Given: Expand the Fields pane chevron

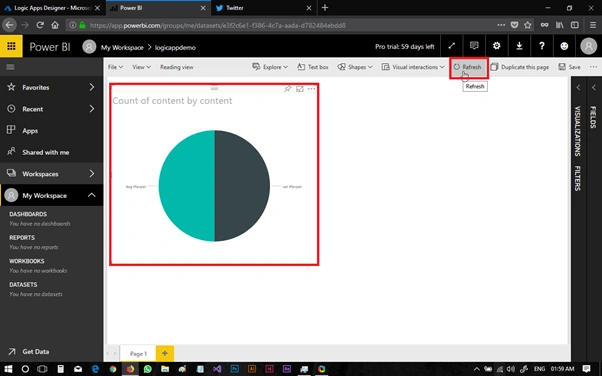Looking at the screenshot, I should click(594, 88).
